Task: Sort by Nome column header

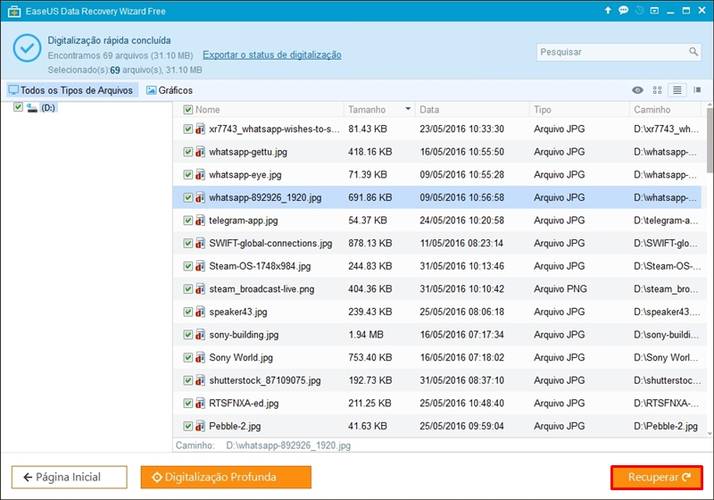Action: pyautogui.click(x=208, y=110)
